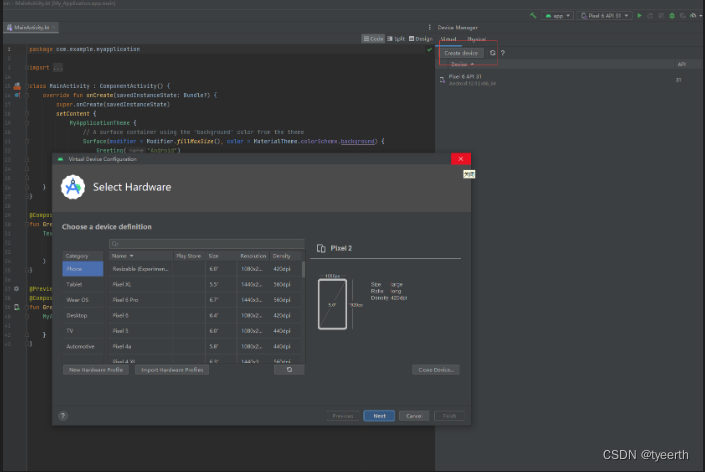705x472 pixels.
Task: Click the Pixel 6 API 31 device icon
Action: [442, 80]
